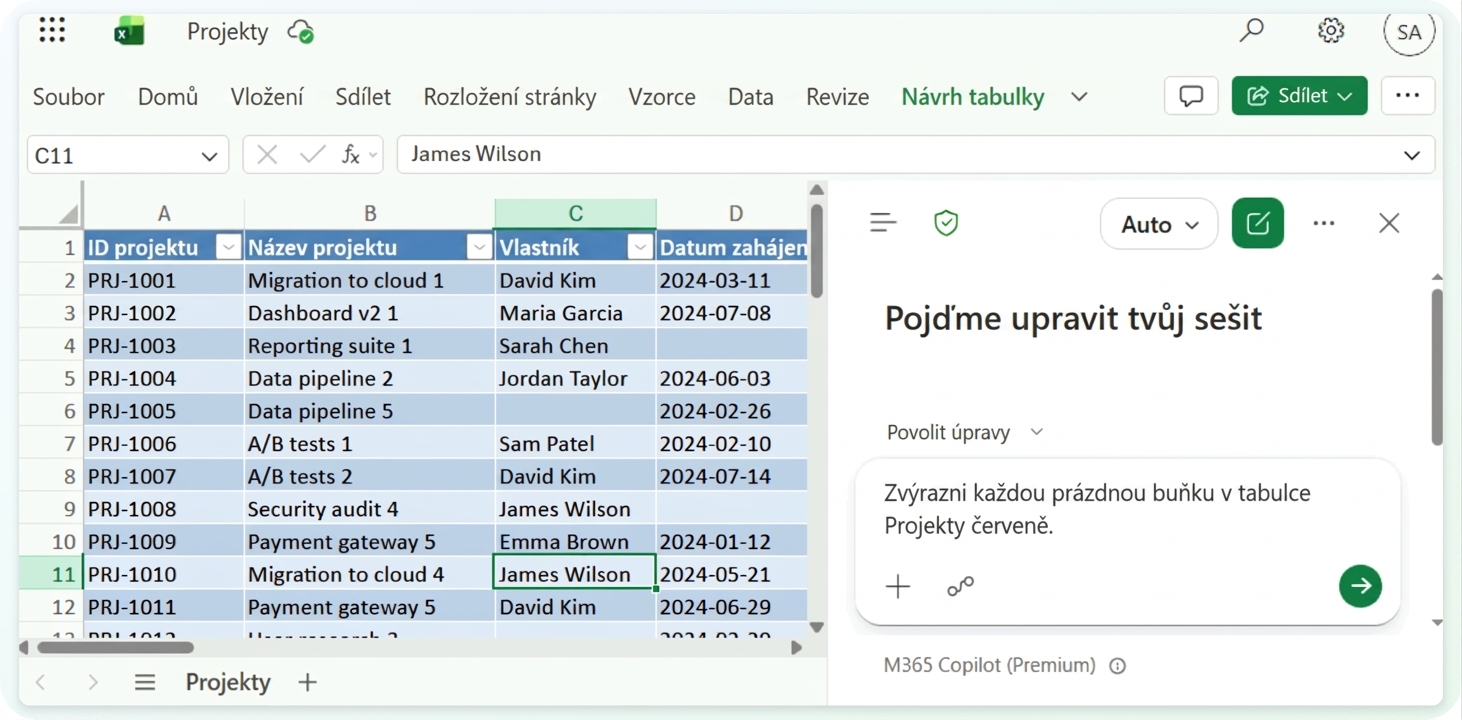1462x720 pixels.
Task: Open the Vlastník column filter dropdown
Action: [641, 248]
